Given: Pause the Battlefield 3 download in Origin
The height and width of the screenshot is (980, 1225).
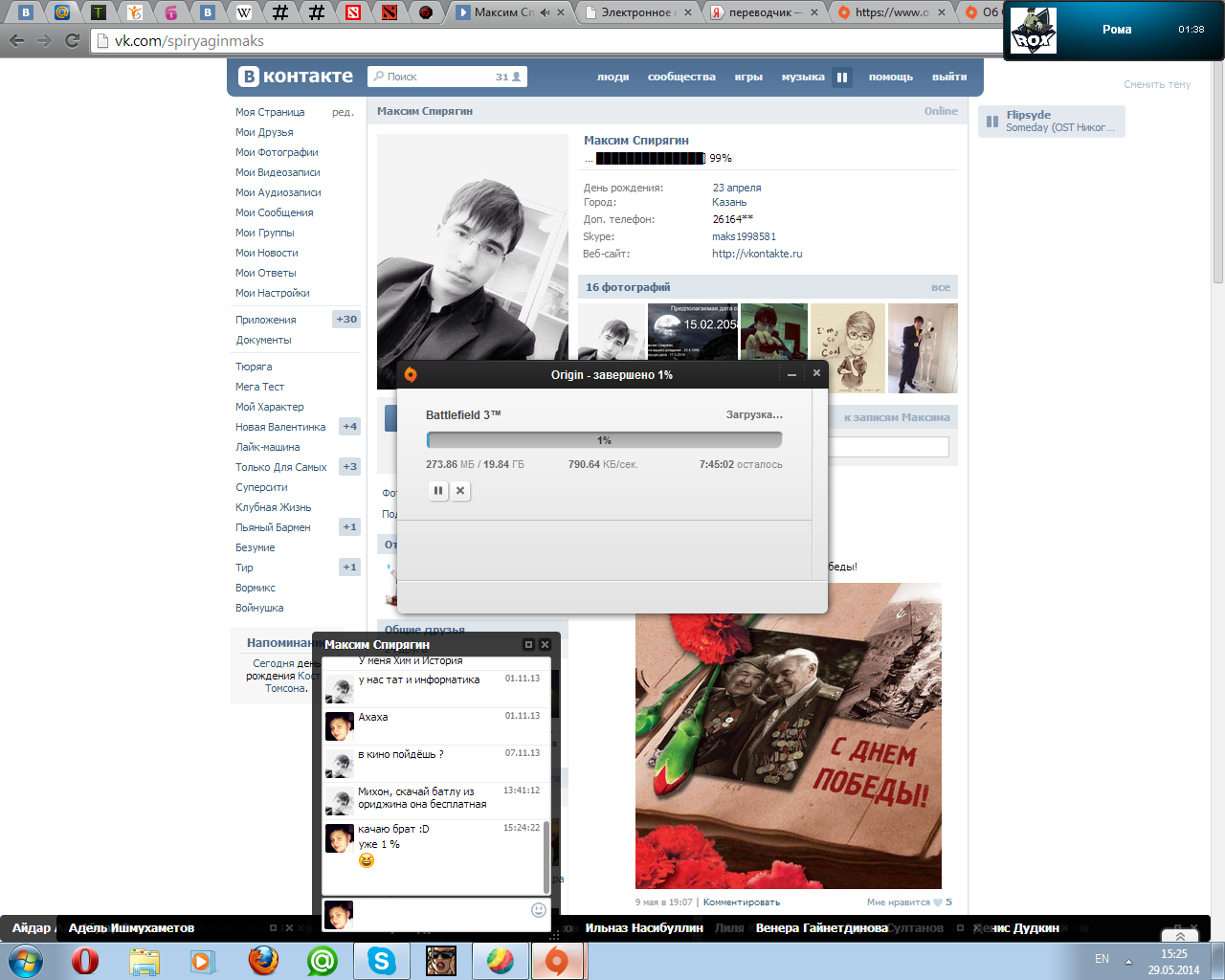Looking at the screenshot, I should point(438,491).
